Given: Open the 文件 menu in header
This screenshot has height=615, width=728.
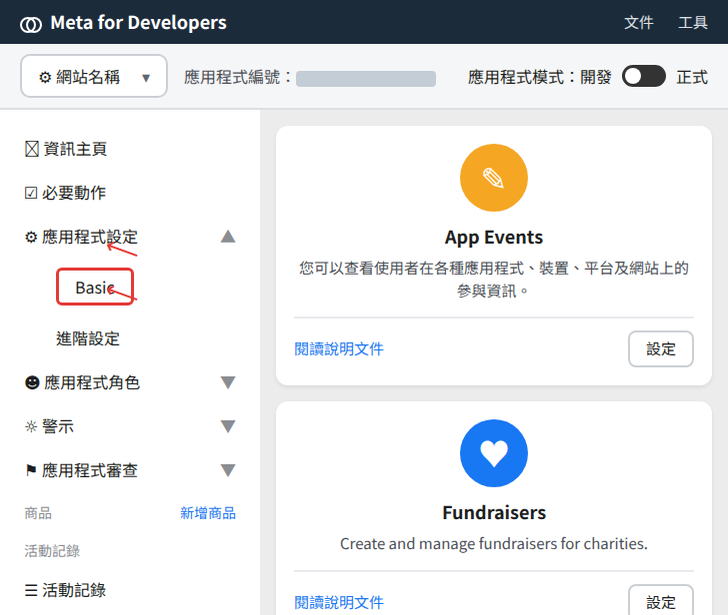Looking at the screenshot, I should pos(638,22).
